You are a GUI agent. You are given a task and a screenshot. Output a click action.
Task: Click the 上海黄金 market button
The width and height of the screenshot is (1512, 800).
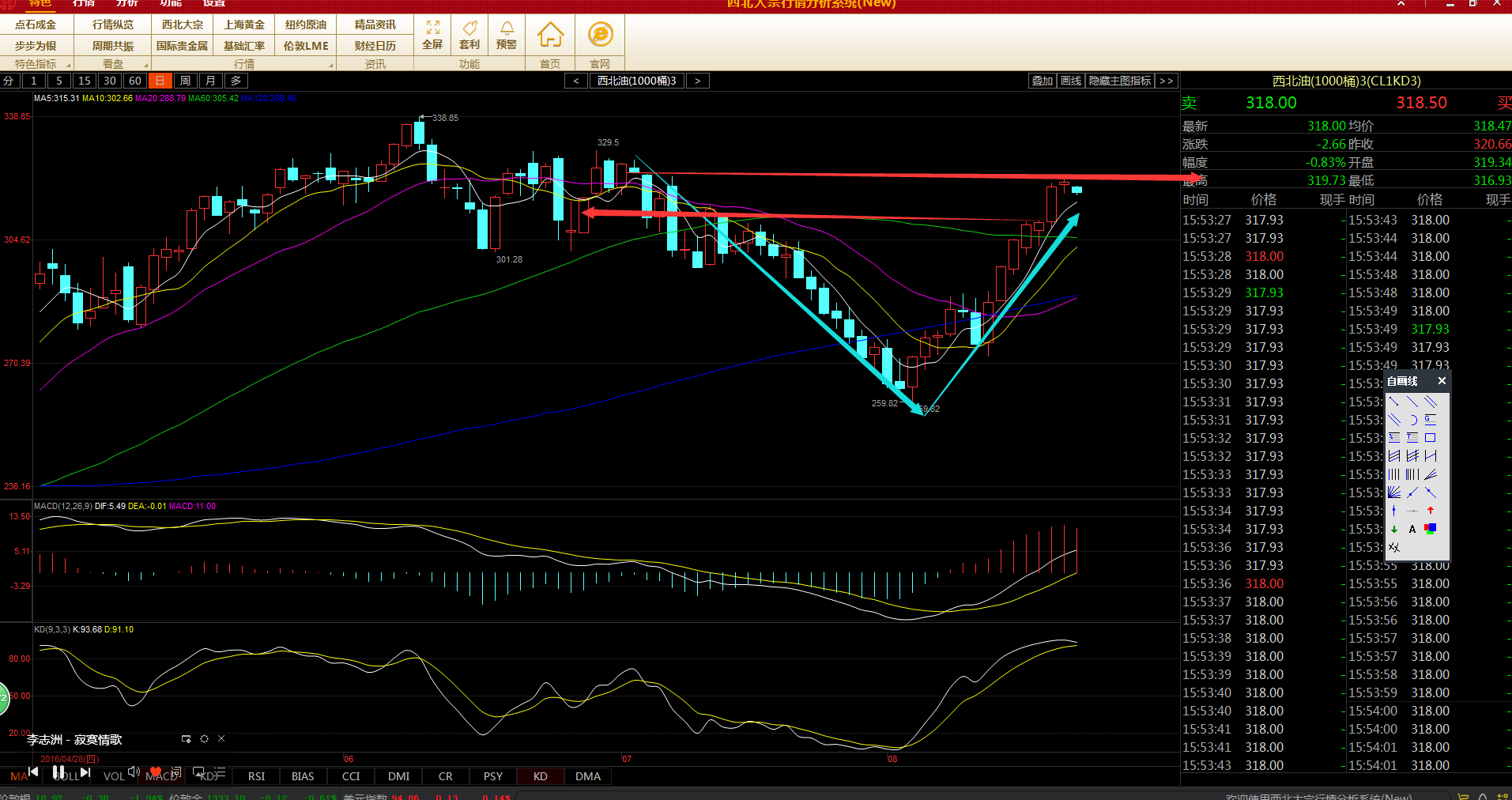[x=244, y=25]
